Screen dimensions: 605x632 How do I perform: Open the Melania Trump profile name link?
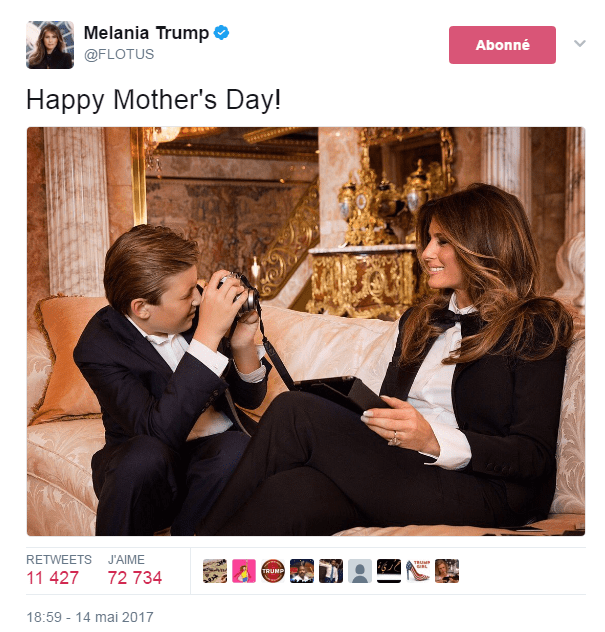point(146,33)
